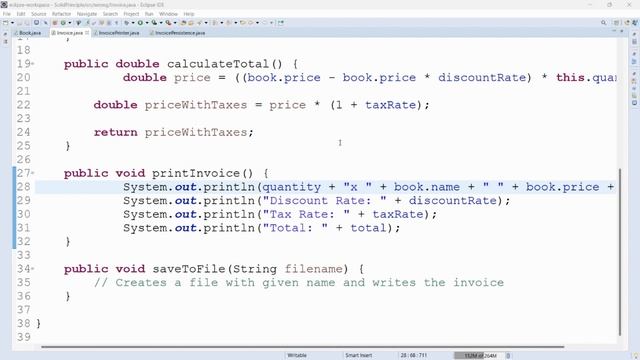Click the heap memory usage indicator
Viewport: 640px width, 360px height.
(480, 356)
